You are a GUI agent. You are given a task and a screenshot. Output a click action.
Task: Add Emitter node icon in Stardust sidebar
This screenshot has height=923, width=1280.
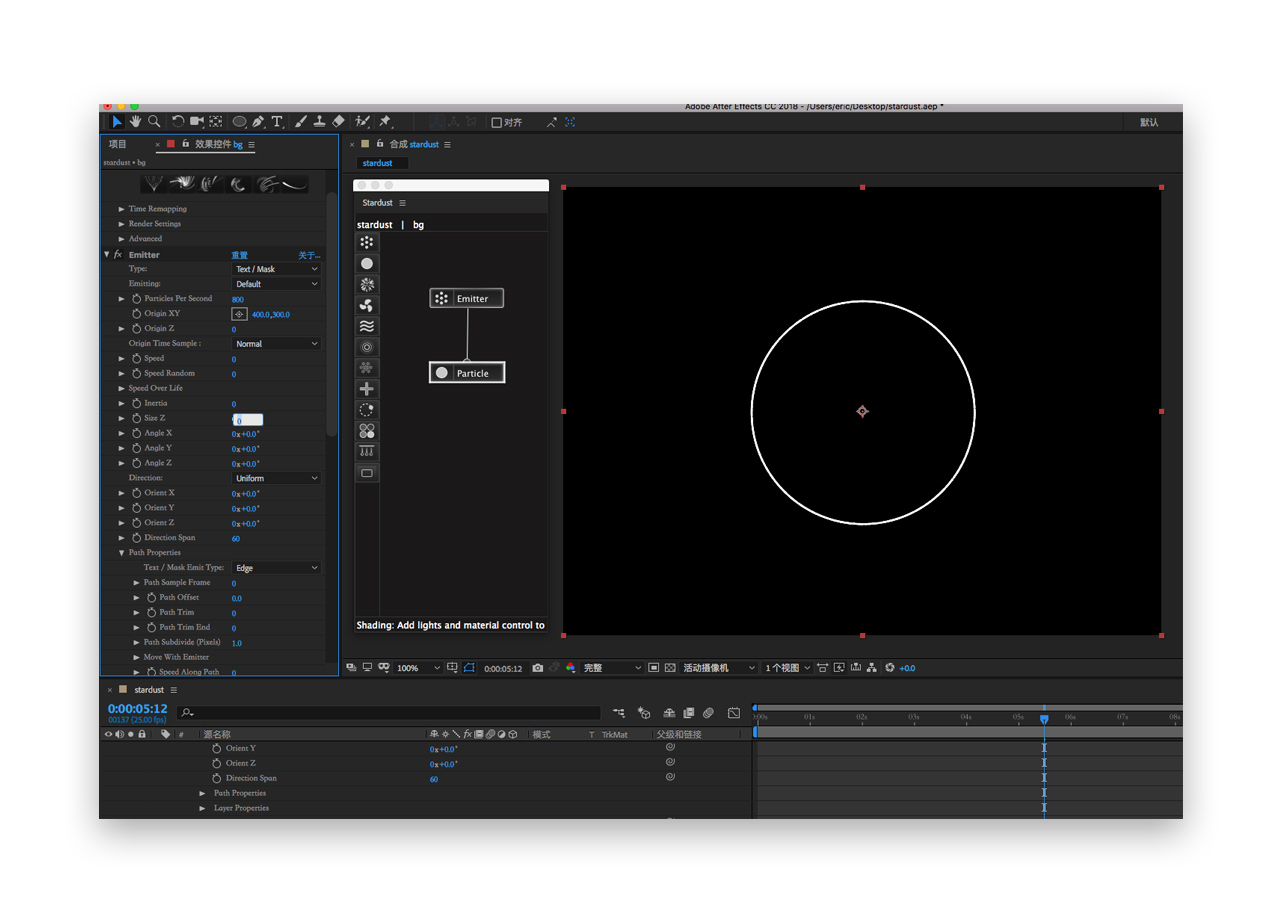point(367,242)
